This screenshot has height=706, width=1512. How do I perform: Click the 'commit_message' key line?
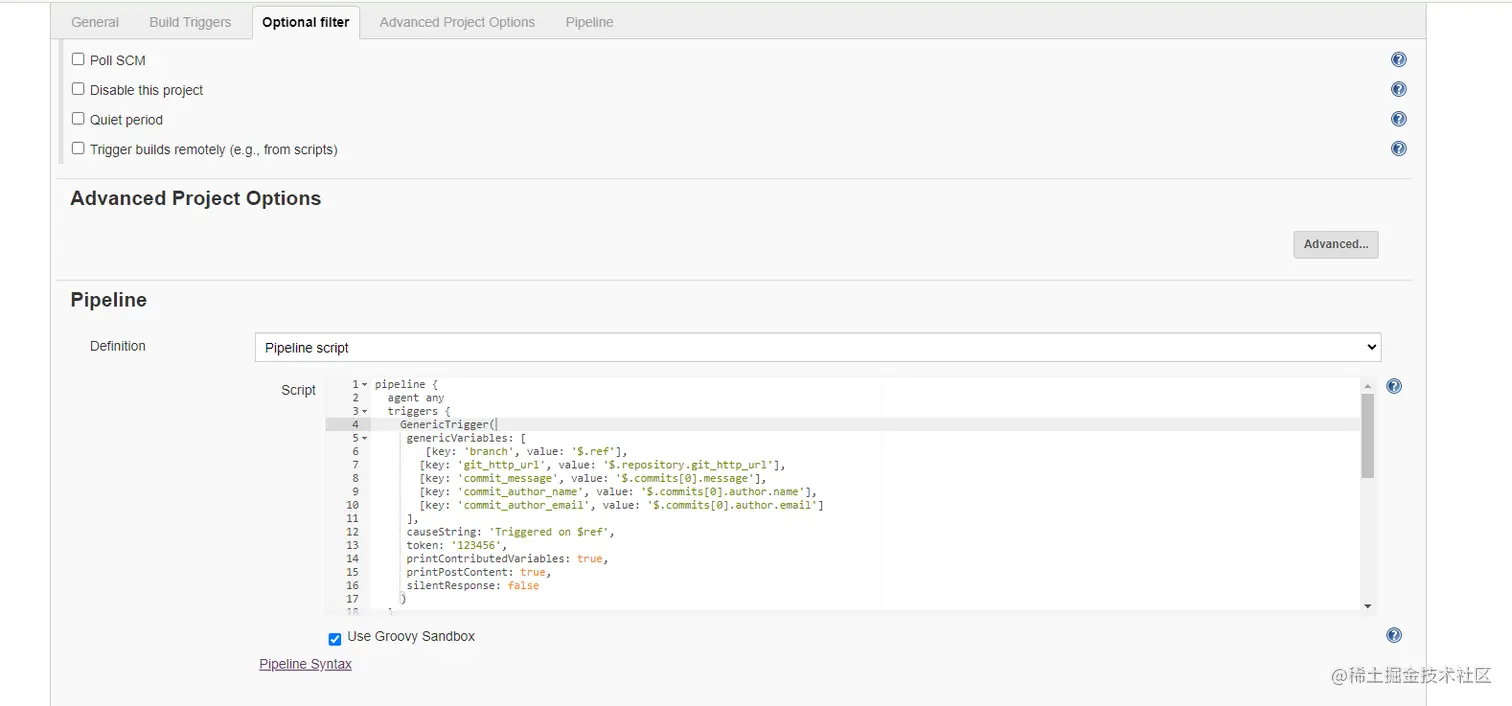[x=593, y=478]
